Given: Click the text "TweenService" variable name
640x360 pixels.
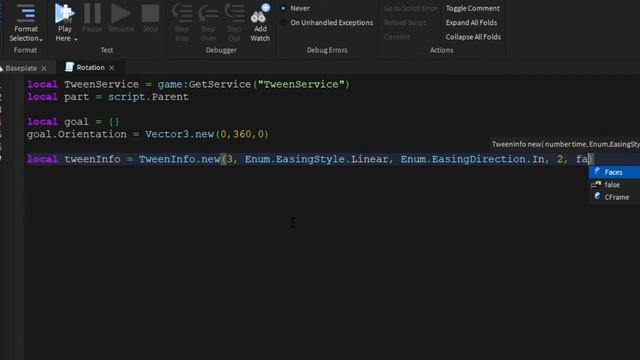Looking at the screenshot, I should coord(101,84).
